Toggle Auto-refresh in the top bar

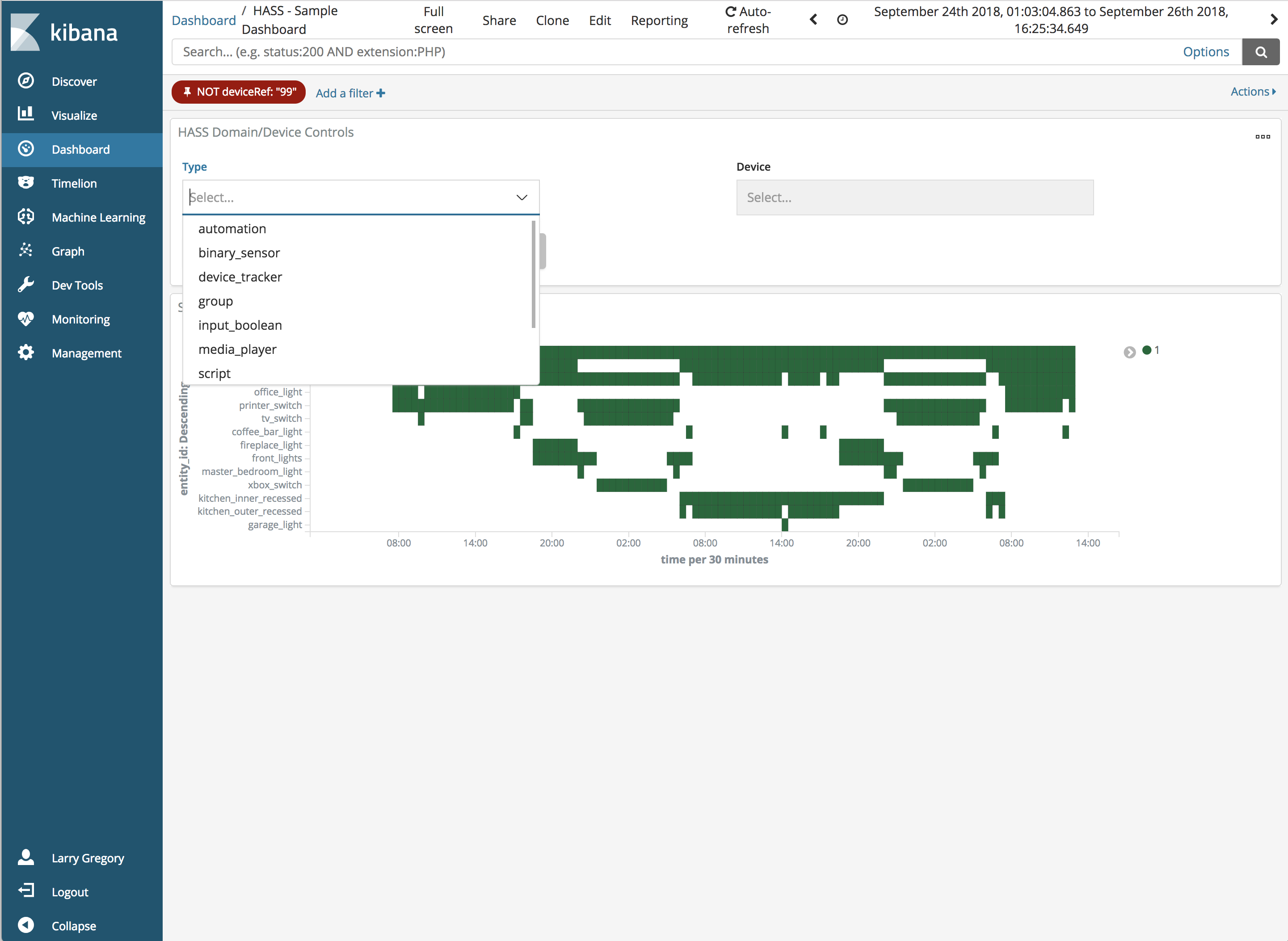(748, 20)
